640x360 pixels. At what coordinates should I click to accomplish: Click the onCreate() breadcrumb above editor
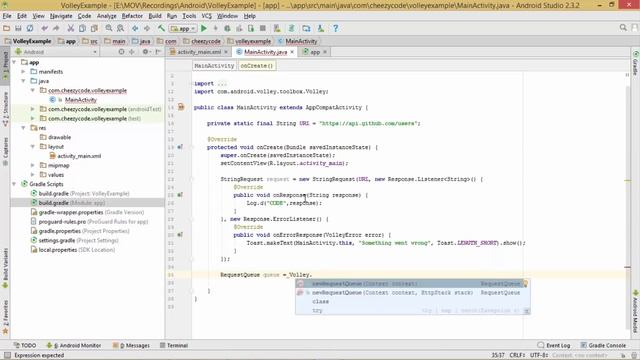(257, 65)
